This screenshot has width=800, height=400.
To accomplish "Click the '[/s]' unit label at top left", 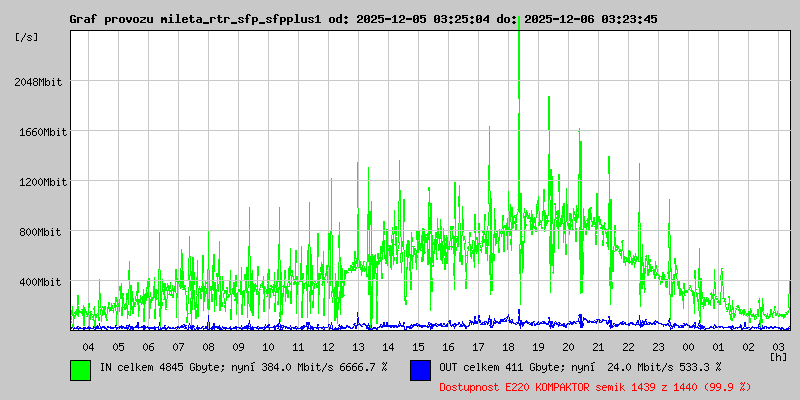I will [27, 37].
